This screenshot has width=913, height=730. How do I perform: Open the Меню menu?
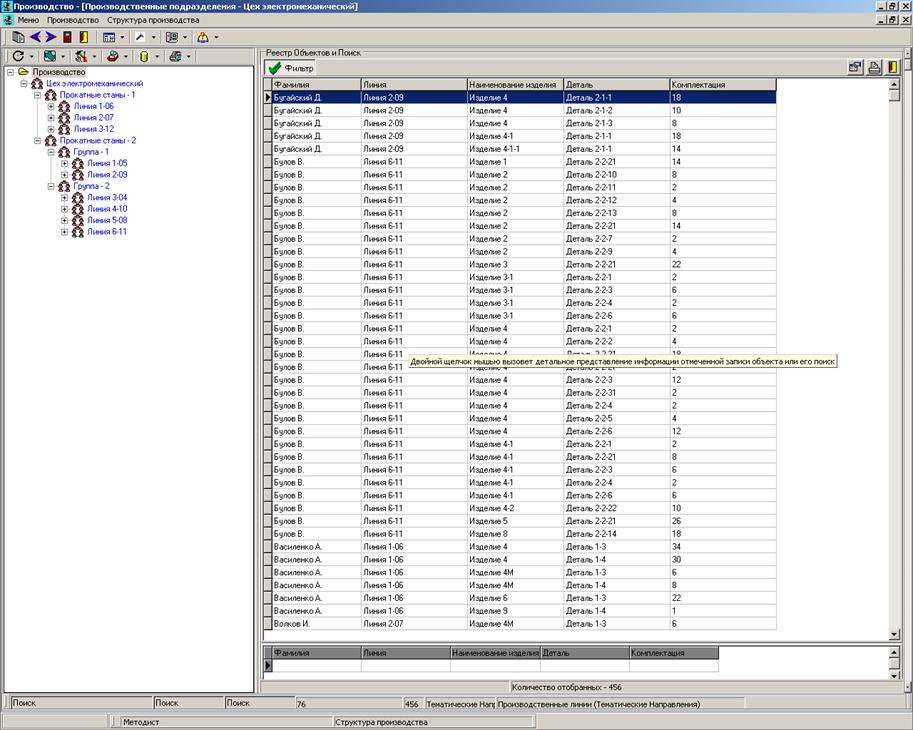(x=28, y=20)
